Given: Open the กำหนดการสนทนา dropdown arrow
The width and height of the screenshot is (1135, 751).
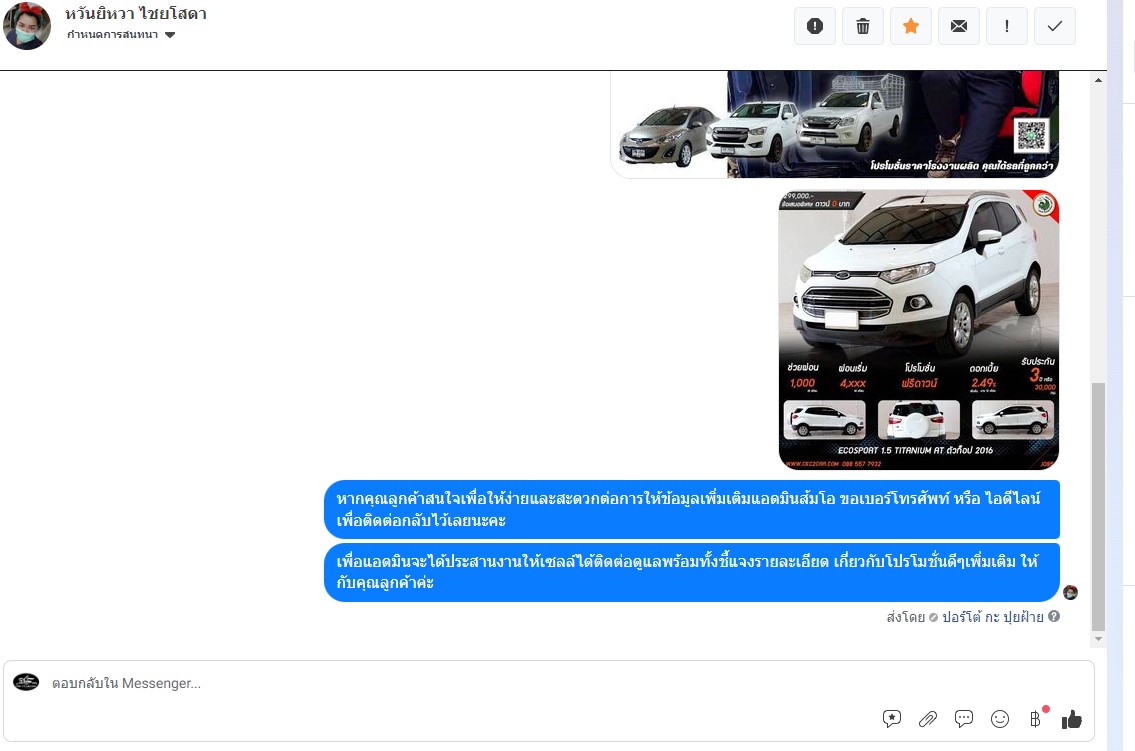Looking at the screenshot, I should tap(170, 35).
